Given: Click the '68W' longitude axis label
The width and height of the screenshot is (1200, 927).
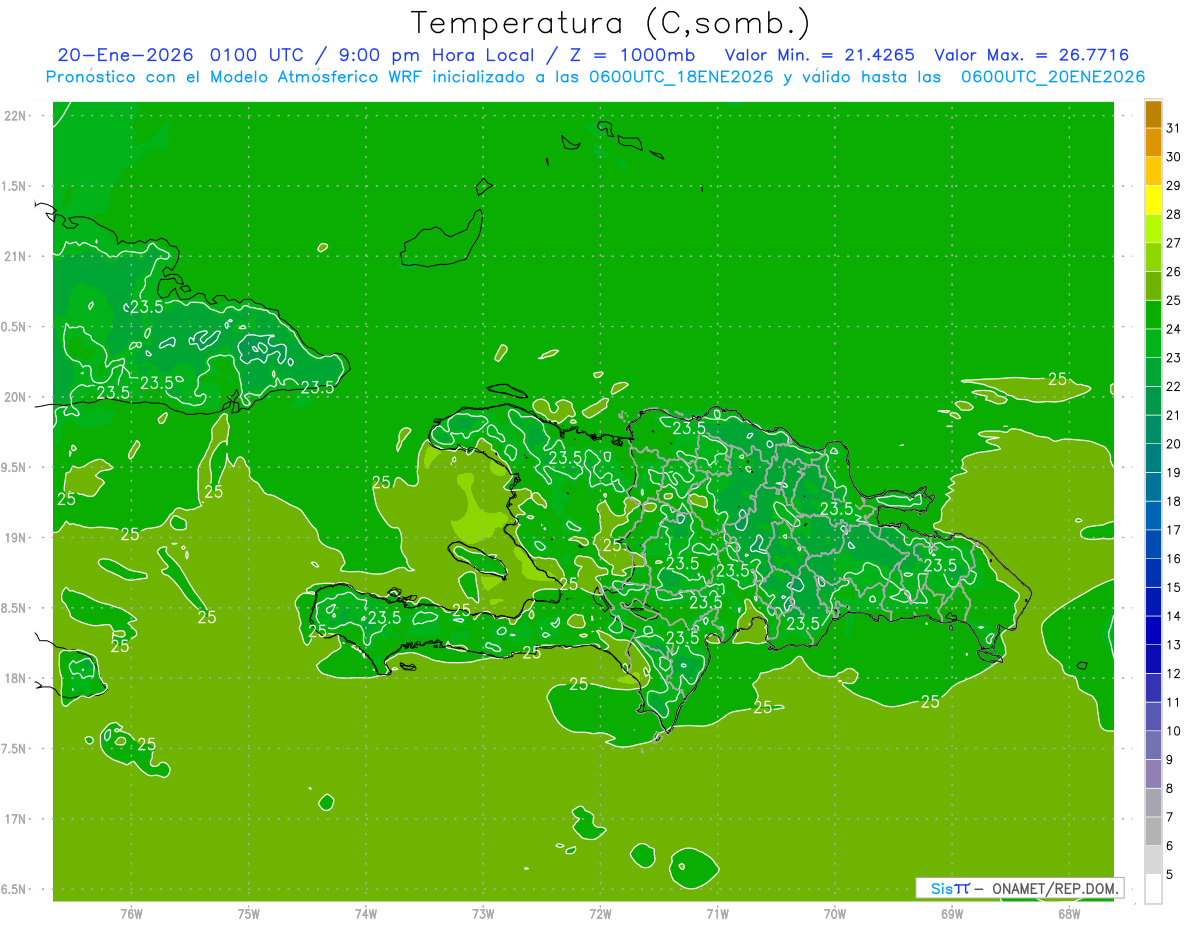Looking at the screenshot, I should tap(1069, 913).
